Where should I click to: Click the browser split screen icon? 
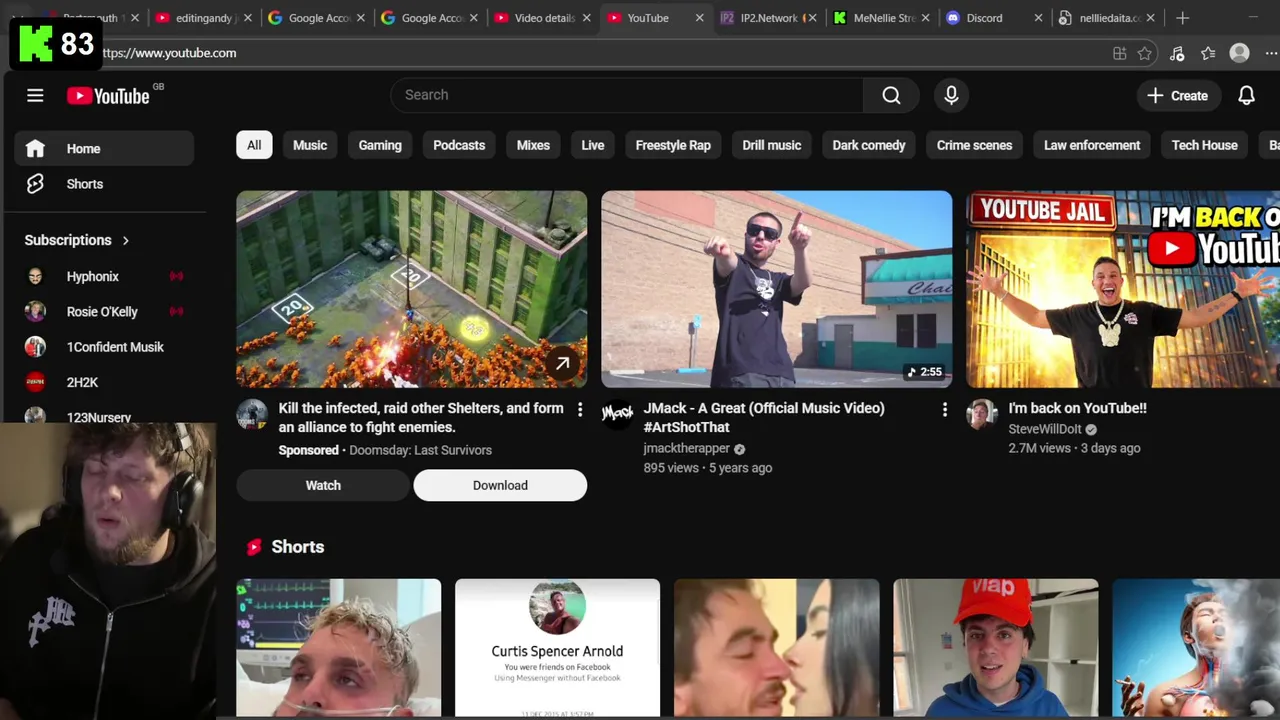pyautogui.click(x=1119, y=53)
